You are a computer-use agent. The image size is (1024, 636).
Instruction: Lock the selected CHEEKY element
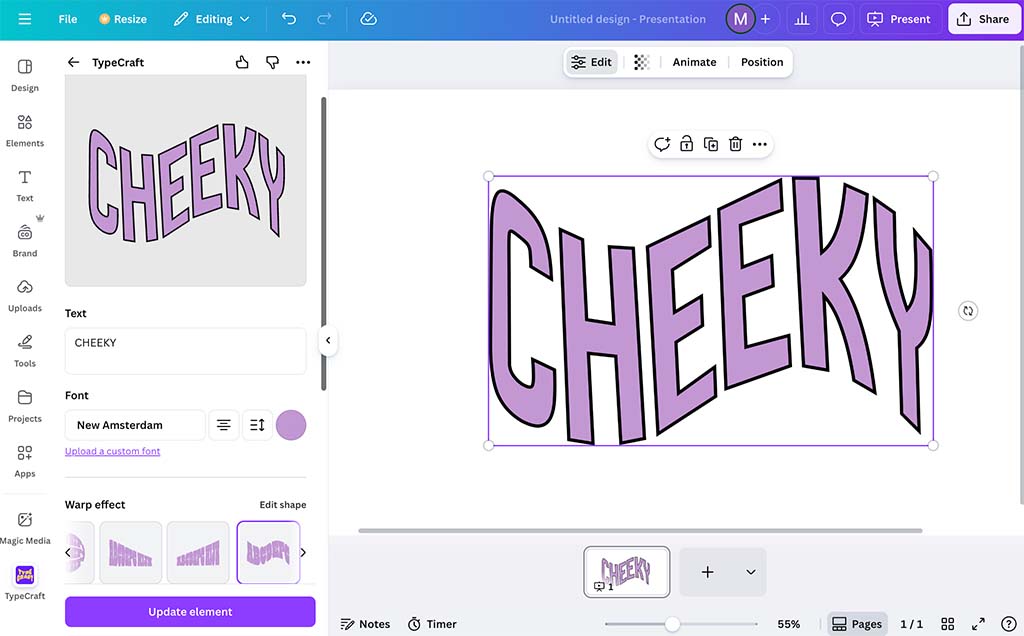click(x=686, y=143)
